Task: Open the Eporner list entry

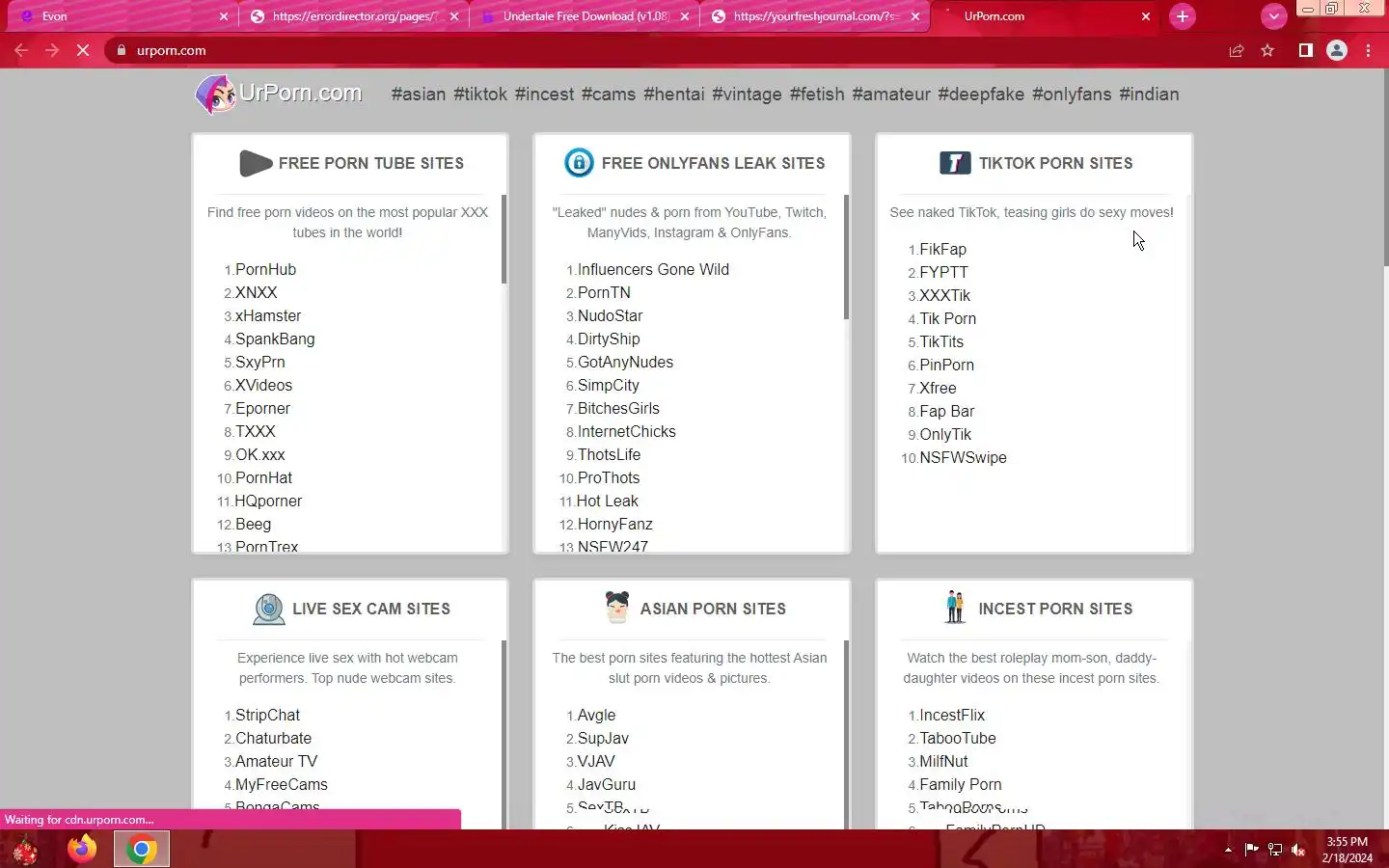Action: pos(262,408)
